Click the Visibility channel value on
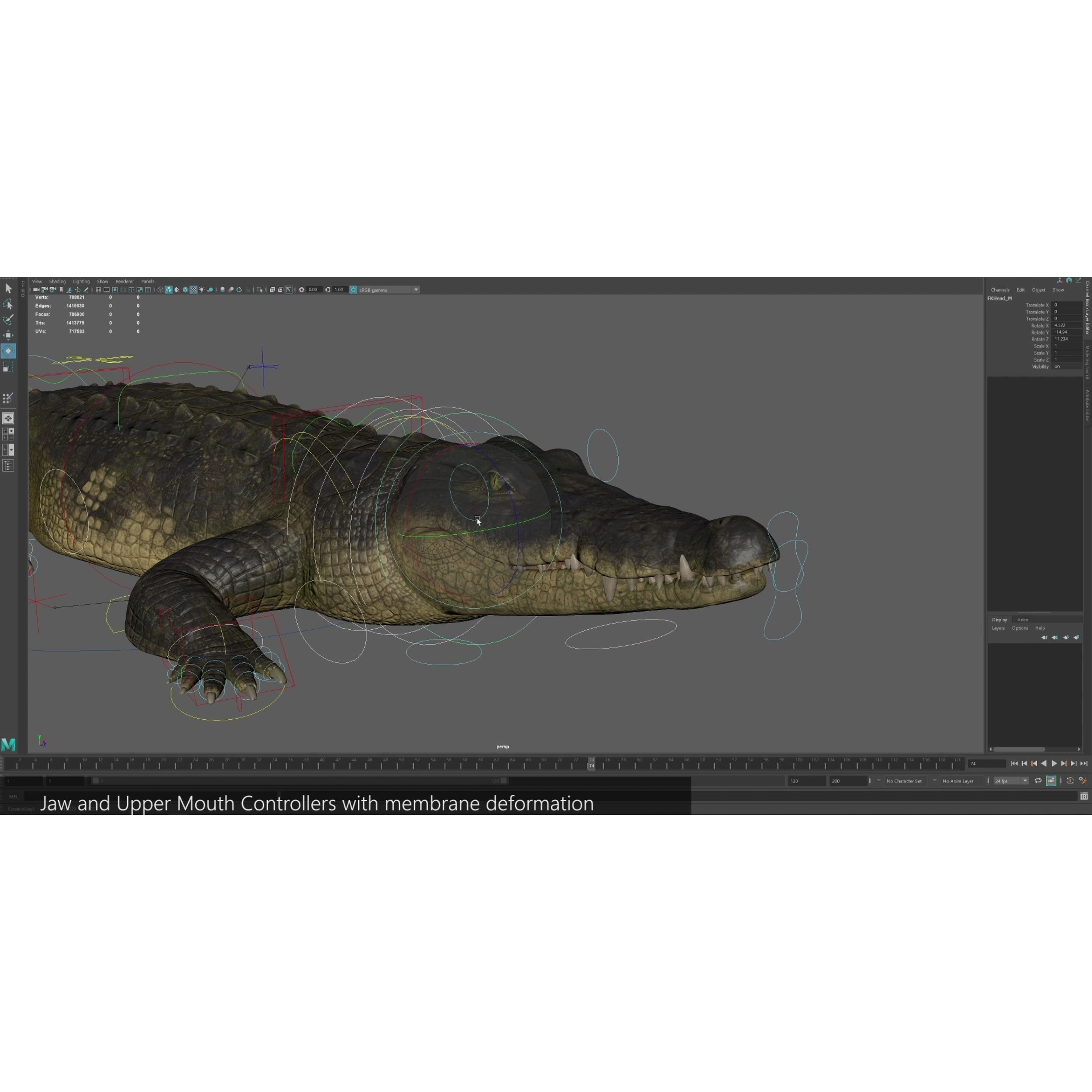1092x1092 pixels. [1067, 366]
